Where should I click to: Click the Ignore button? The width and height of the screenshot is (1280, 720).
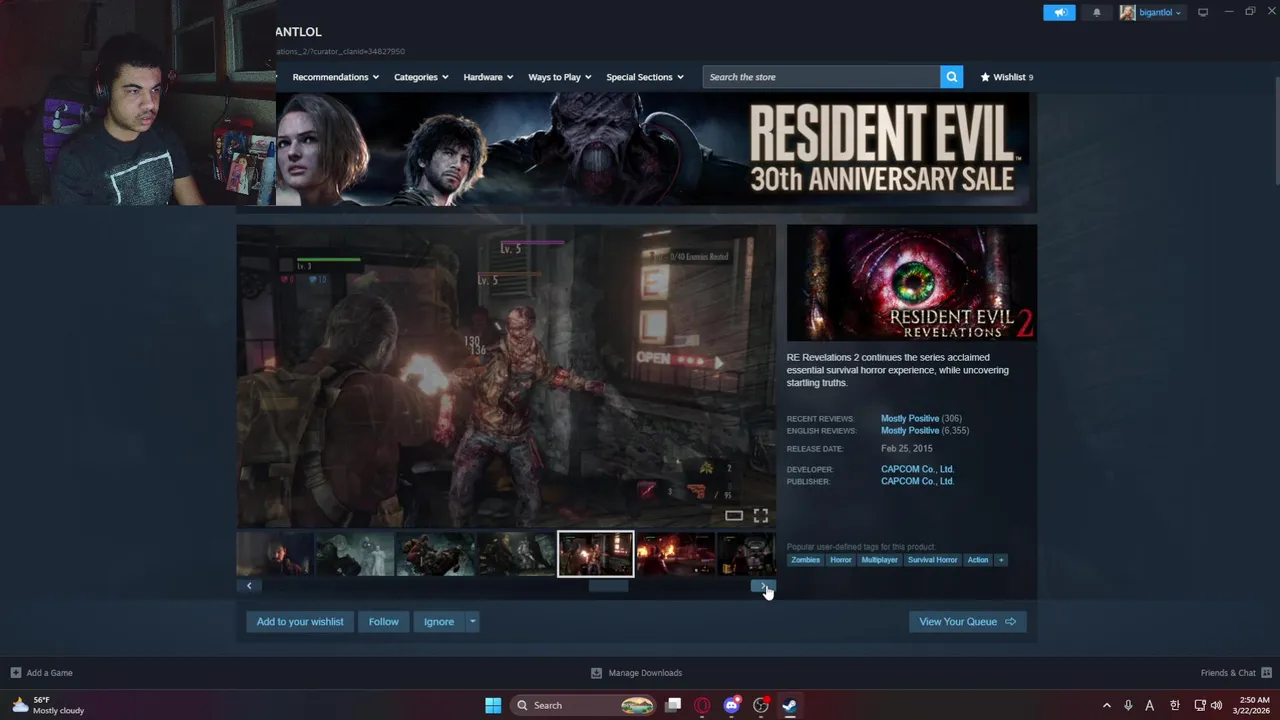coord(439,622)
